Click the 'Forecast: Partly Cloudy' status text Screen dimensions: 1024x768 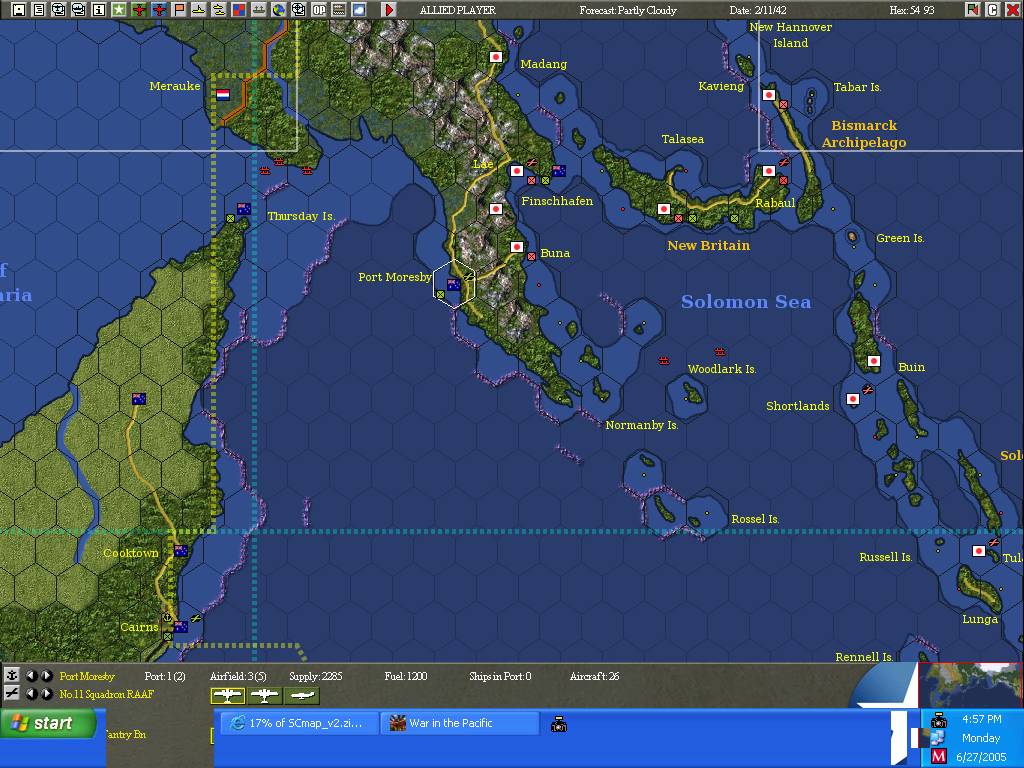[628, 10]
